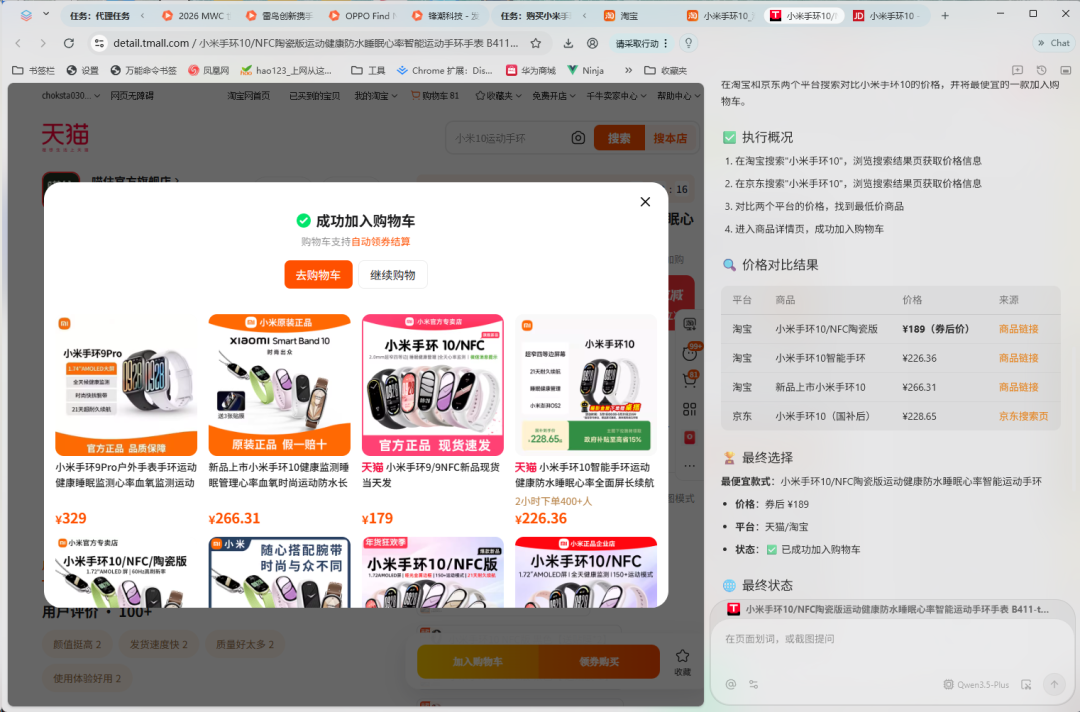This screenshot has height=712, width=1080.
Task: Reload the page with the refresh icon
Action: pyautogui.click(x=69, y=43)
